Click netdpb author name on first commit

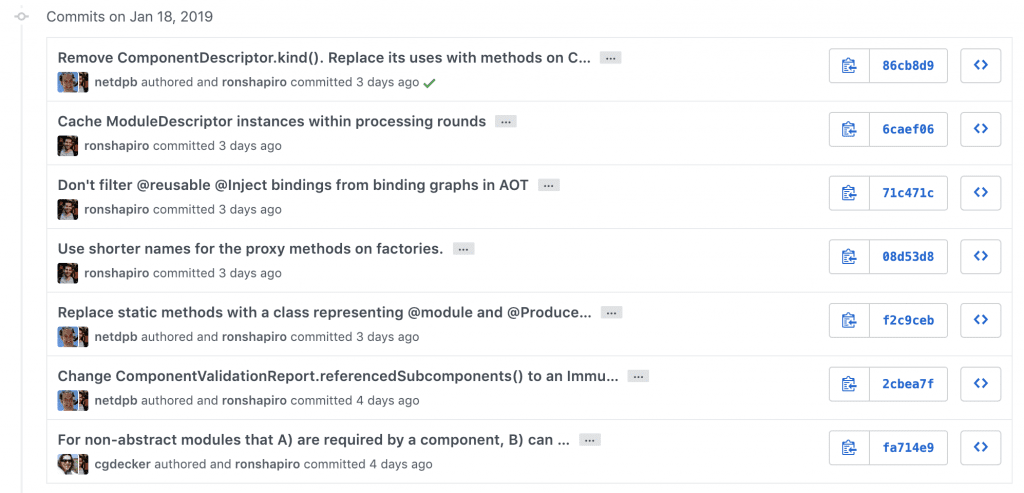click(115, 82)
